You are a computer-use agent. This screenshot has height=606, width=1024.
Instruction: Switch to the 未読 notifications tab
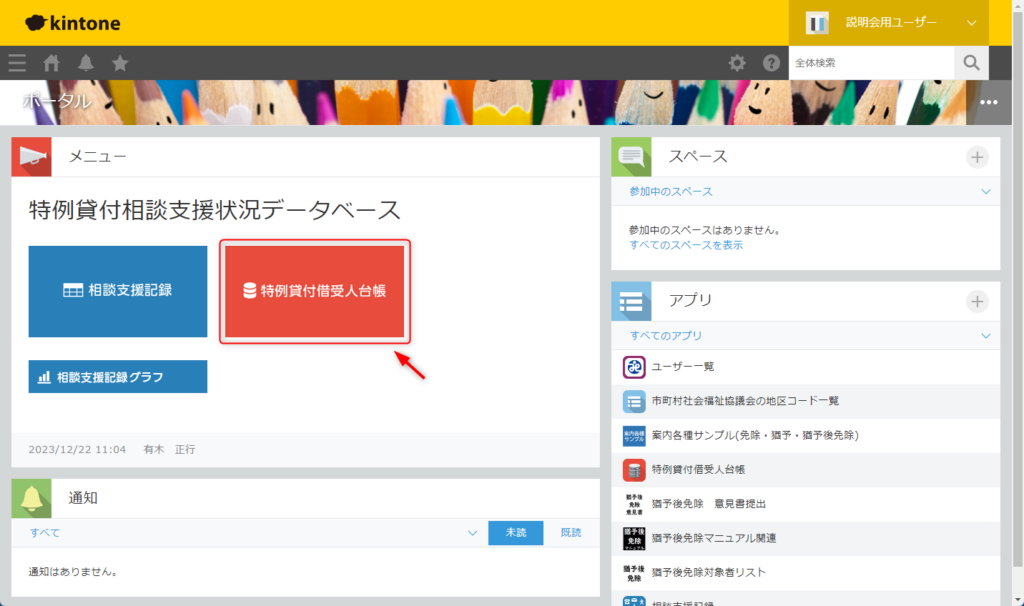click(516, 533)
